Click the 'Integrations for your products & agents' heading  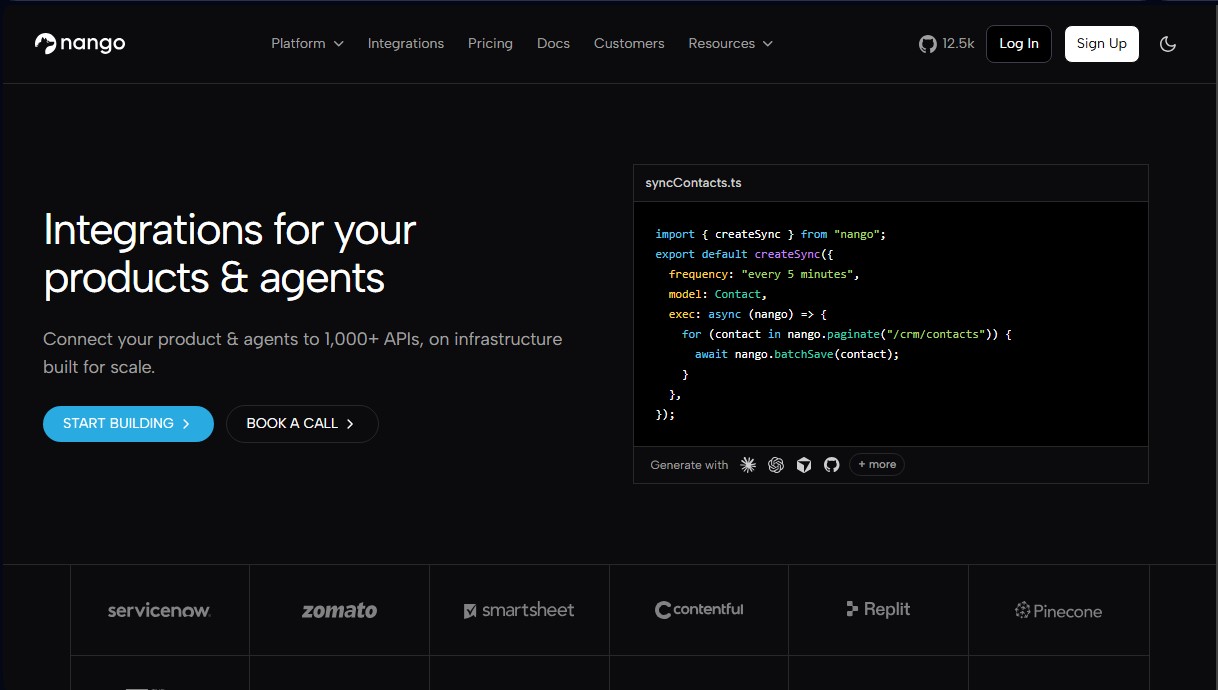coord(230,254)
